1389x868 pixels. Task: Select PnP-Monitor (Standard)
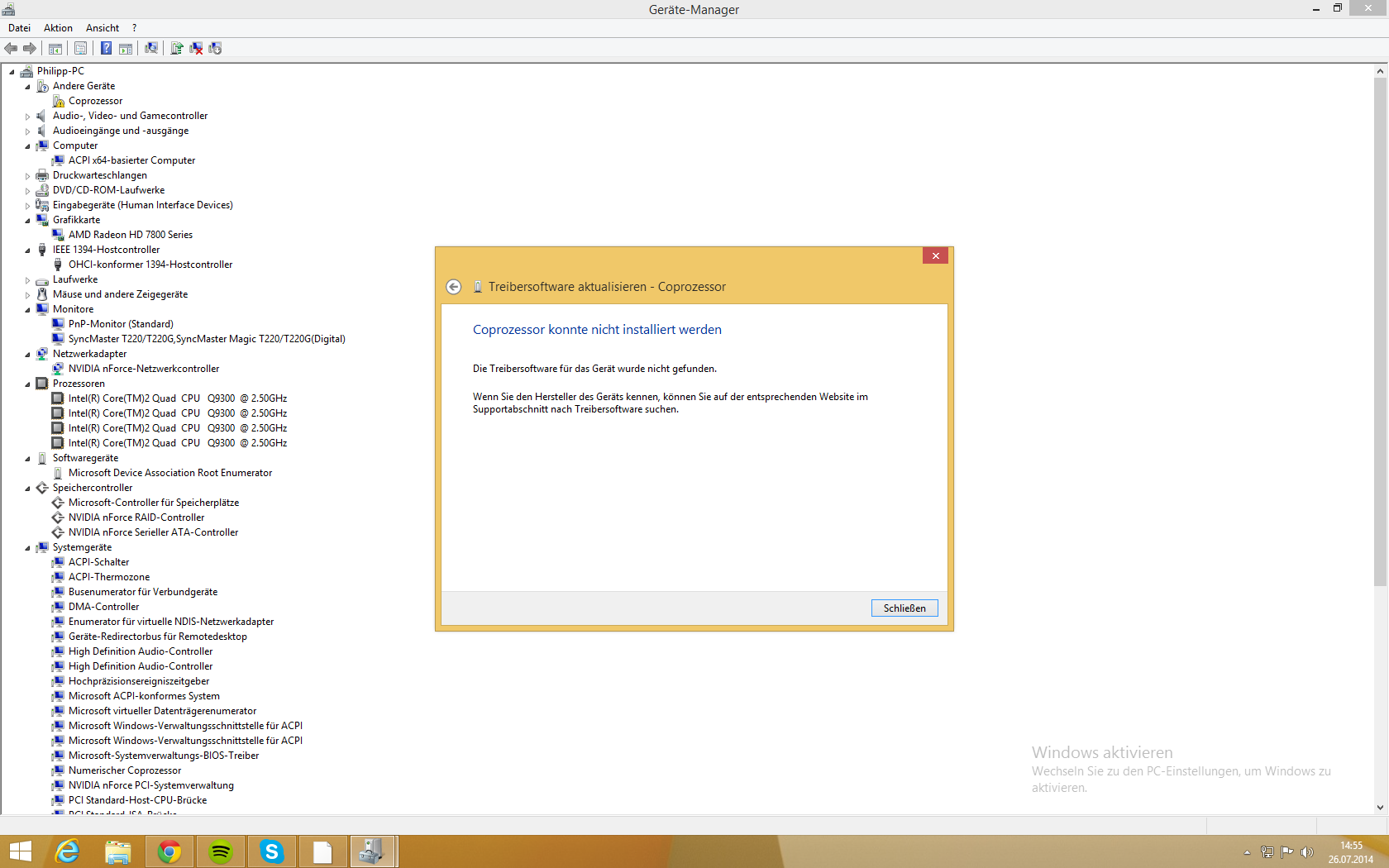tap(121, 324)
